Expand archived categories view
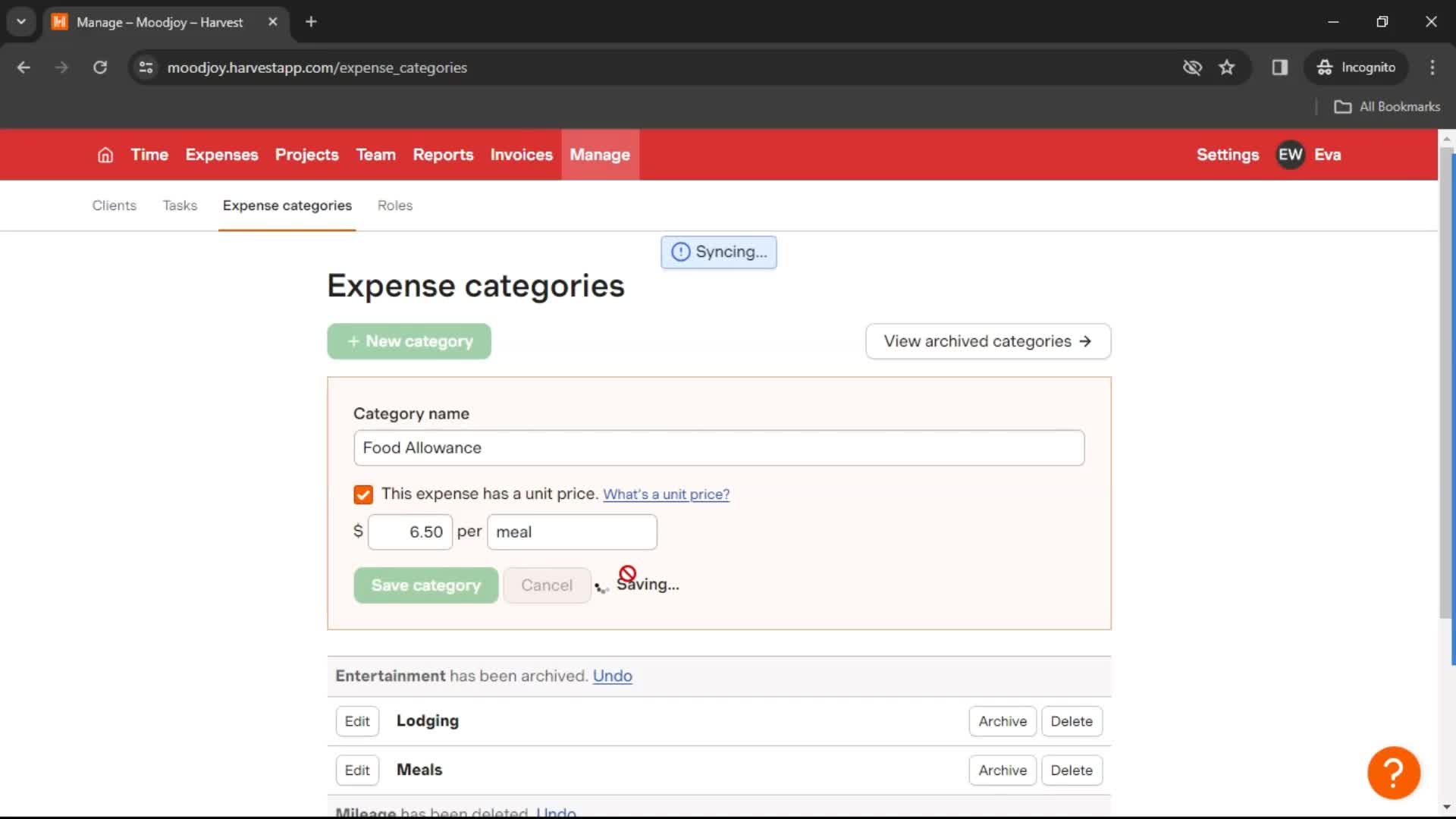This screenshot has width=1456, height=819. coord(988,341)
